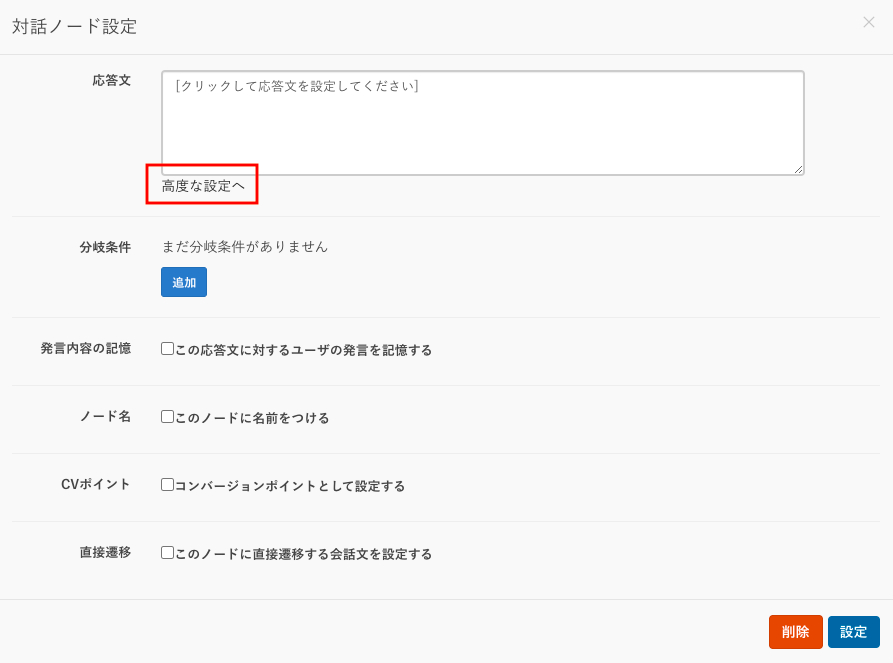Click the 応答文 field heading

pyautogui.click(x=111, y=79)
